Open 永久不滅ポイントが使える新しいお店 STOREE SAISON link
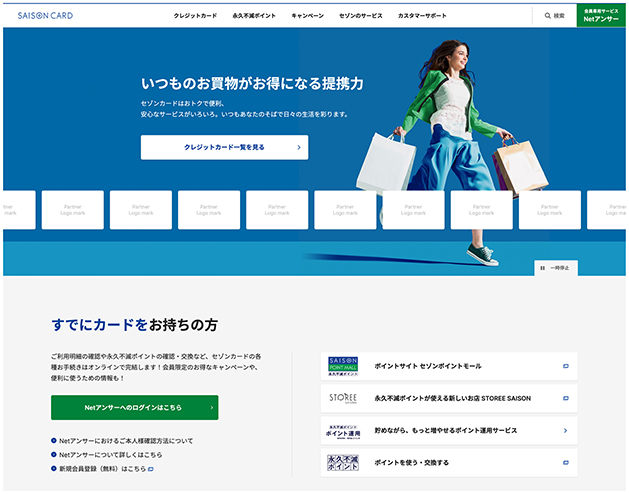This screenshot has width=629, height=494. click(x=449, y=398)
